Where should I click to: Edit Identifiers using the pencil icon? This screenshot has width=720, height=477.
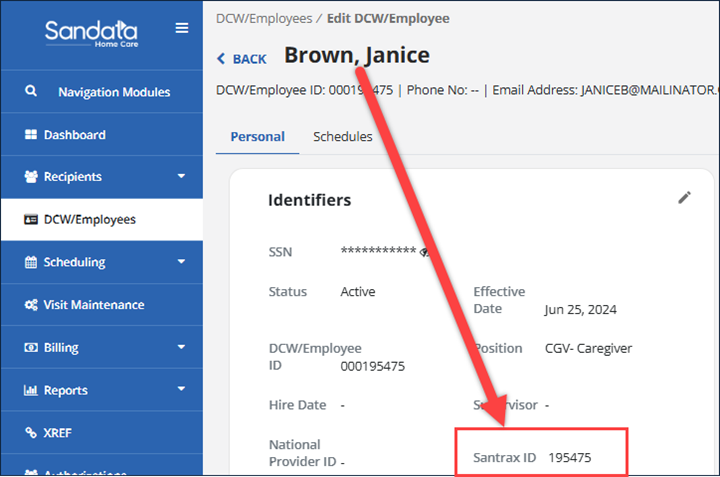(684, 198)
